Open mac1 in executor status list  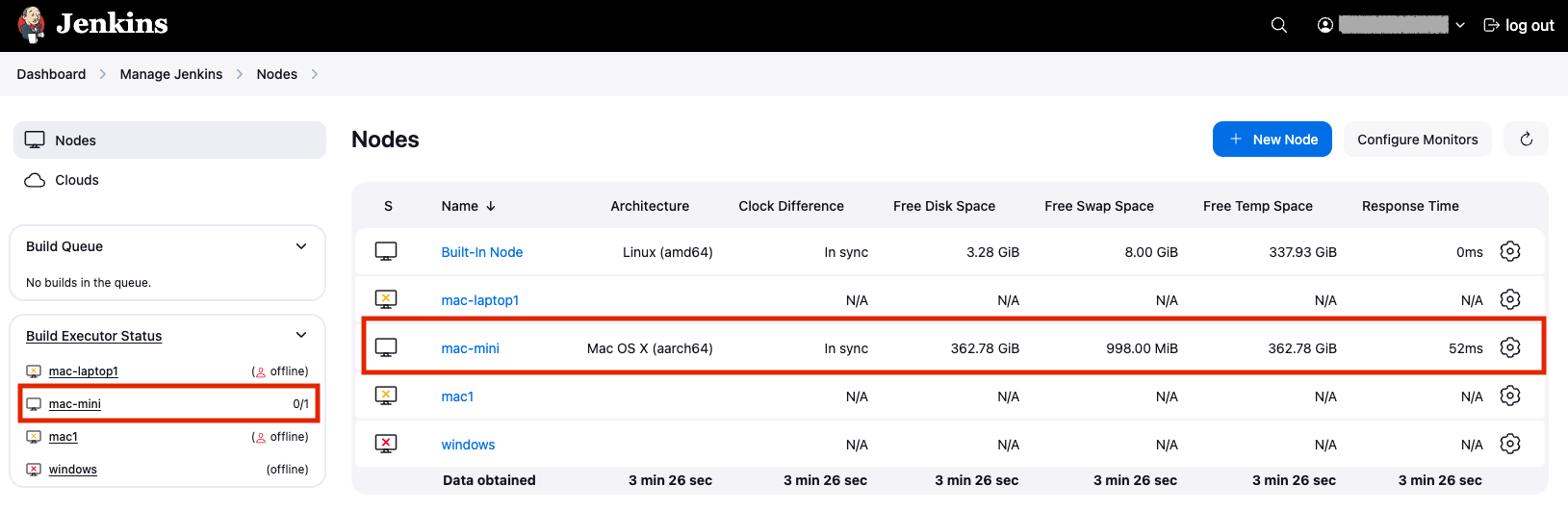tap(64, 437)
